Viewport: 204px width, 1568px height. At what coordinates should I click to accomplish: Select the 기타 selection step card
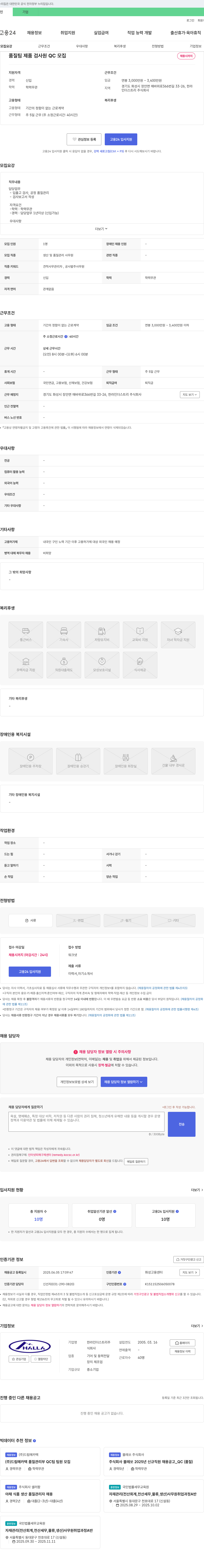click(173, 920)
